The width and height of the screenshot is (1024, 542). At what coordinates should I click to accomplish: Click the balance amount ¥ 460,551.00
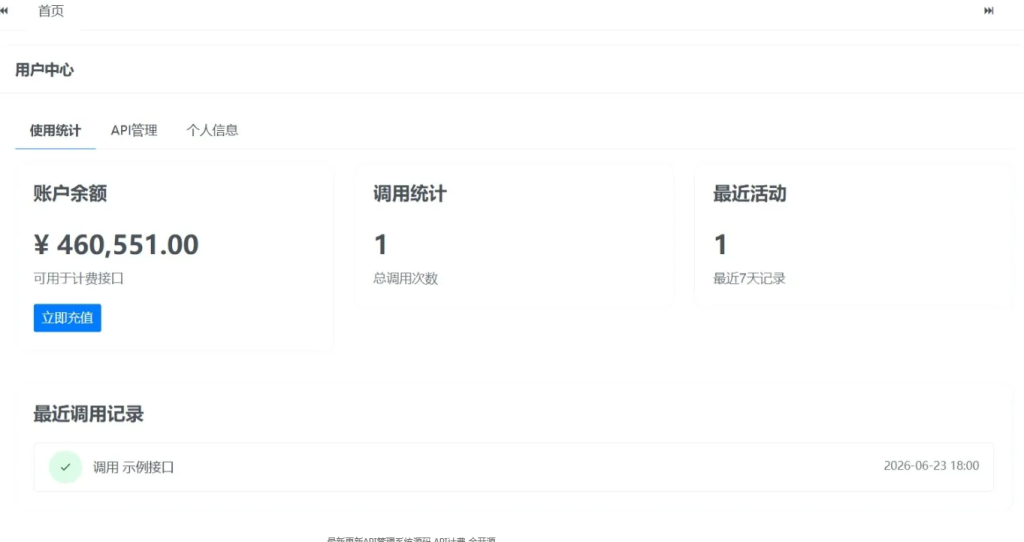[116, 245]
